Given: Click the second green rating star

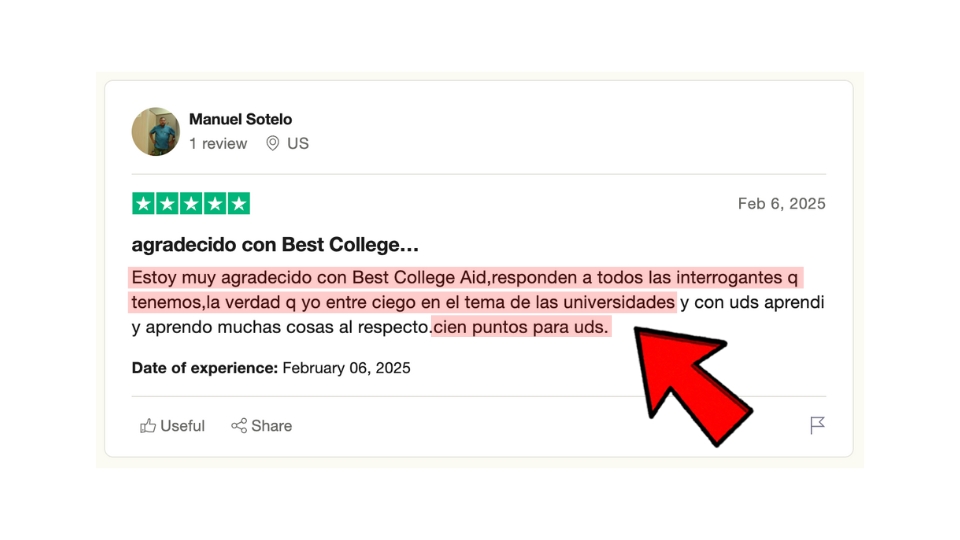Looking at the screenshot, I should pyautogui.click(x=167, y=203).
